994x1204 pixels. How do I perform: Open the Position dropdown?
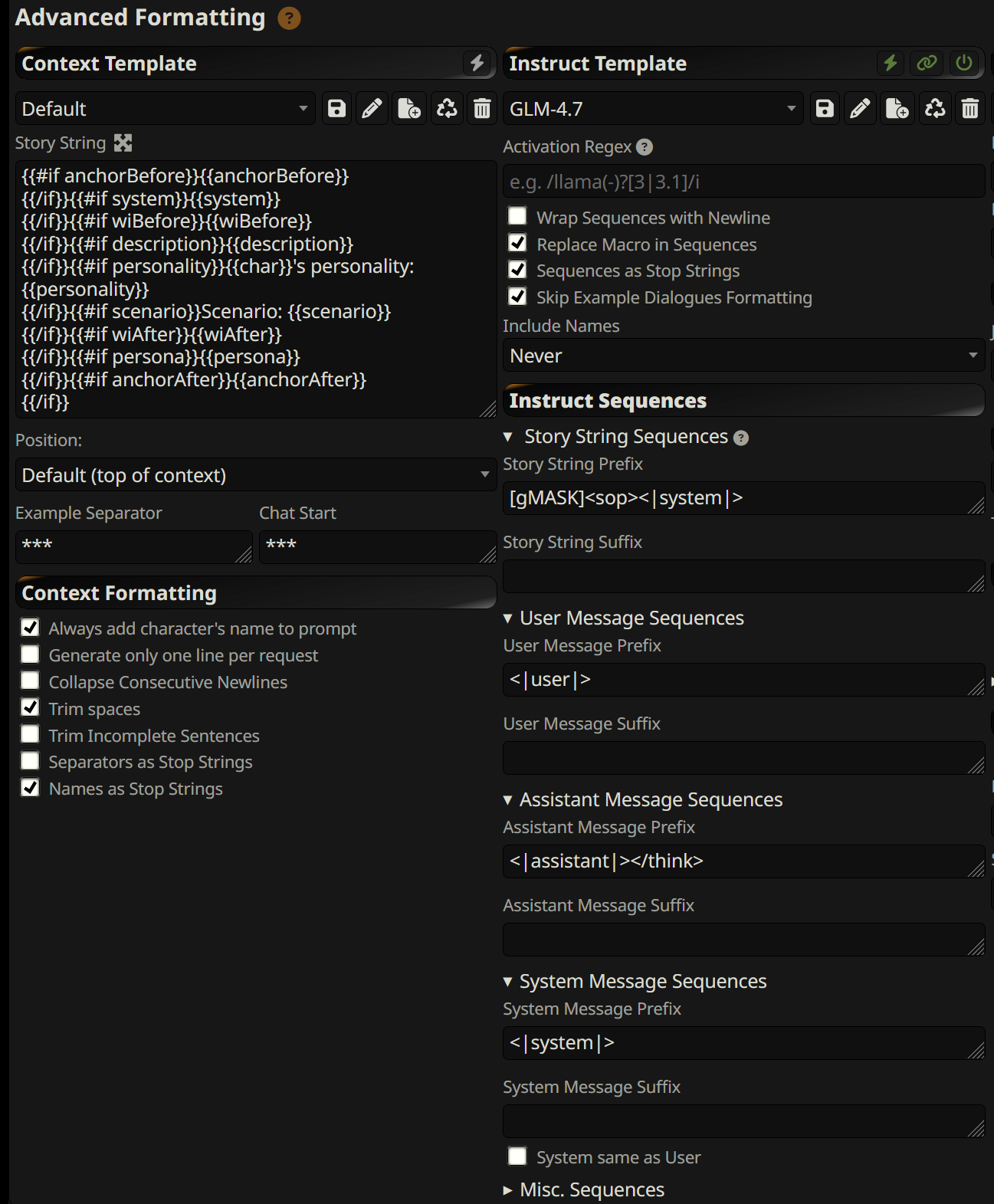click(x=256, y=475)
